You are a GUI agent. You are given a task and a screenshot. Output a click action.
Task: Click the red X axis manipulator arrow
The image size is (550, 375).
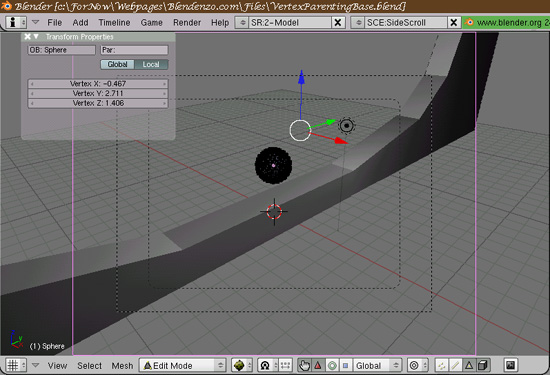click(x=340, y=141)
